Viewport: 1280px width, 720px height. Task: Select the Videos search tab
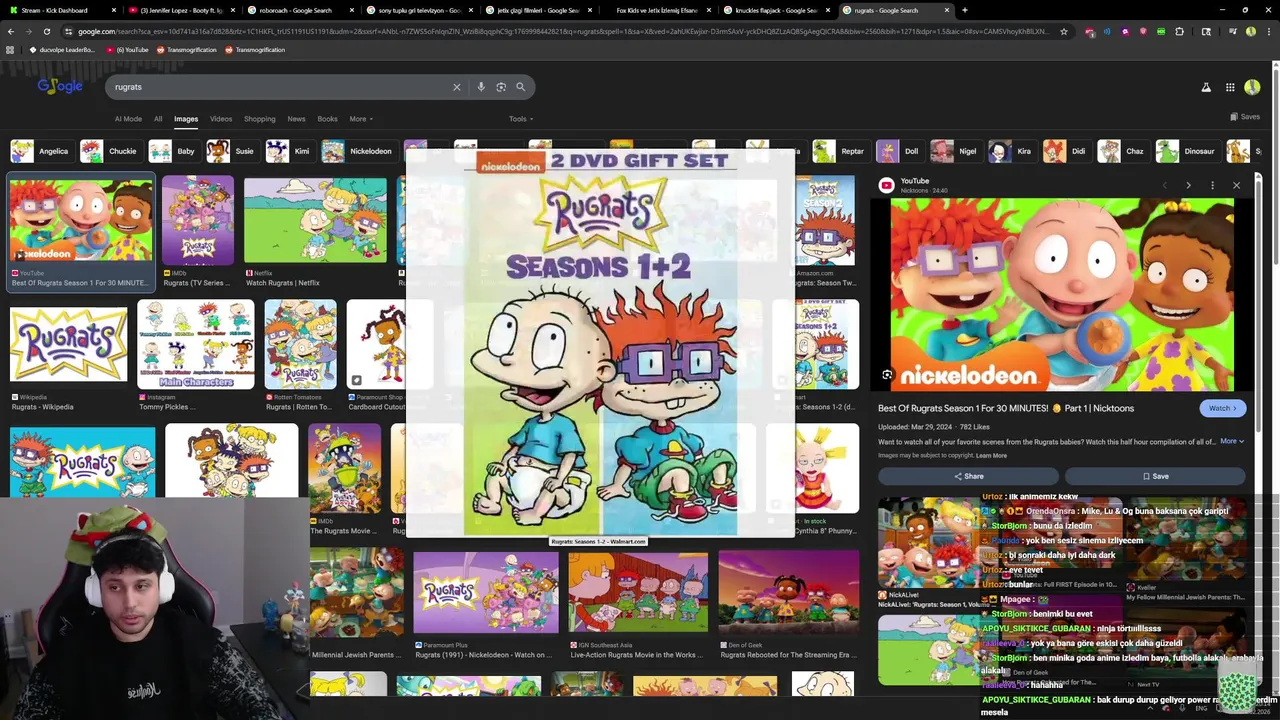point(221,119)
